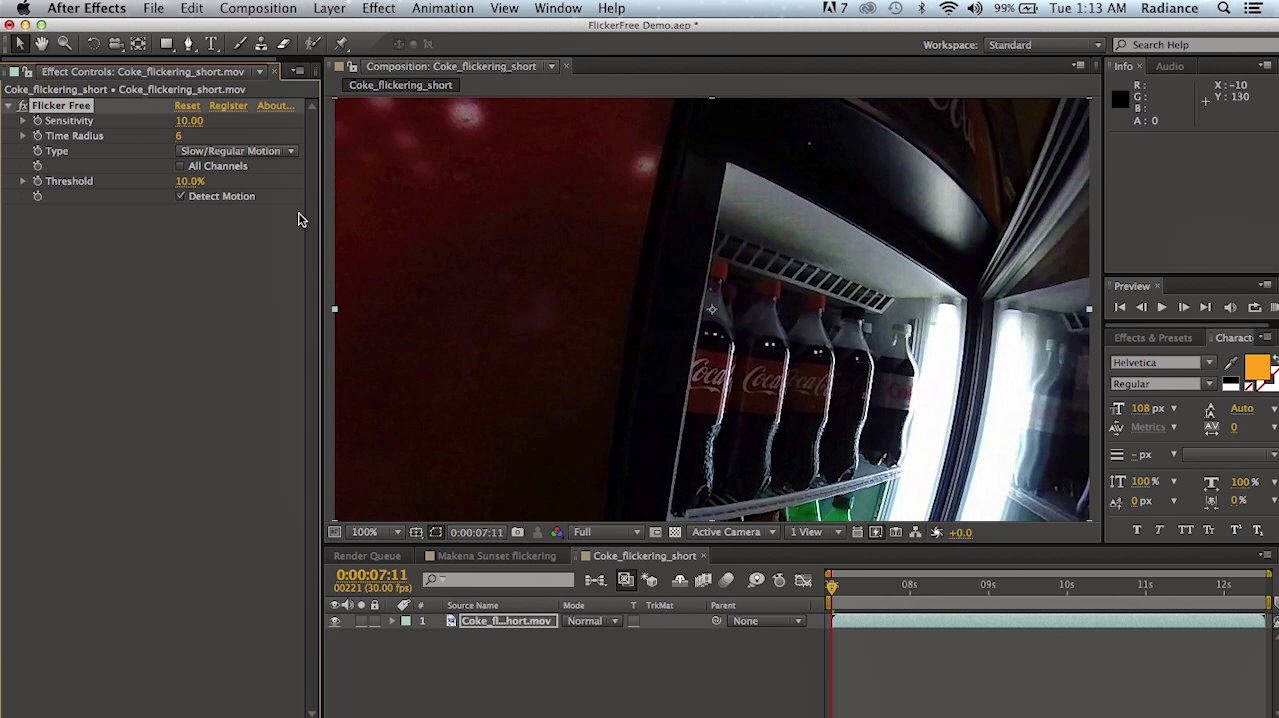
Task: Uncheck Detect Motion in Flicker Free effect
Action: click(181, 196)
